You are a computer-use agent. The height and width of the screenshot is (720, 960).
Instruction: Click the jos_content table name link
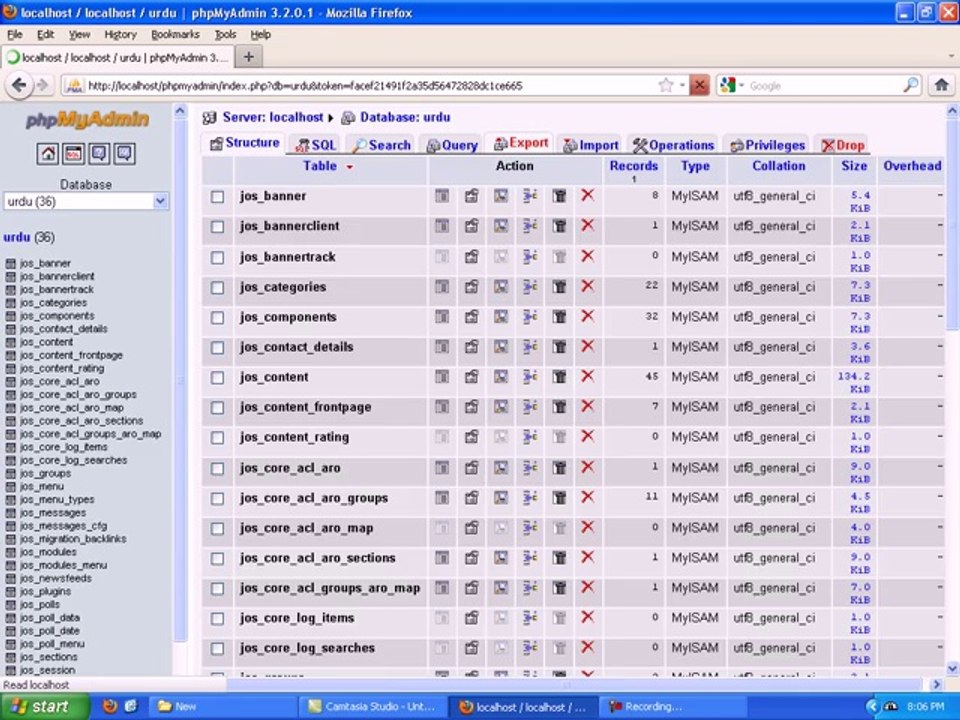[x=274, y=377]
